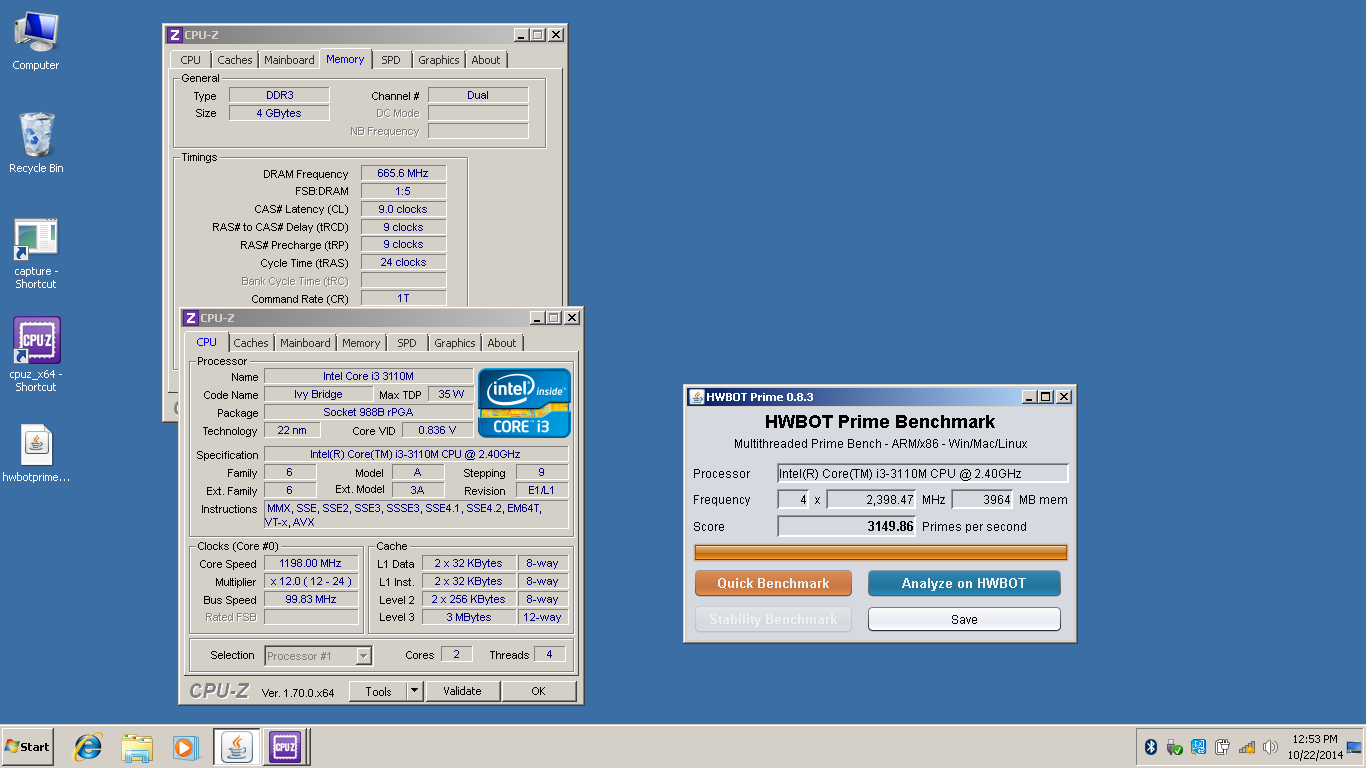Screen dimensions: 1366x768
Task: Click the 'Intel Core i3 3110M' name value
Action: 368,376
